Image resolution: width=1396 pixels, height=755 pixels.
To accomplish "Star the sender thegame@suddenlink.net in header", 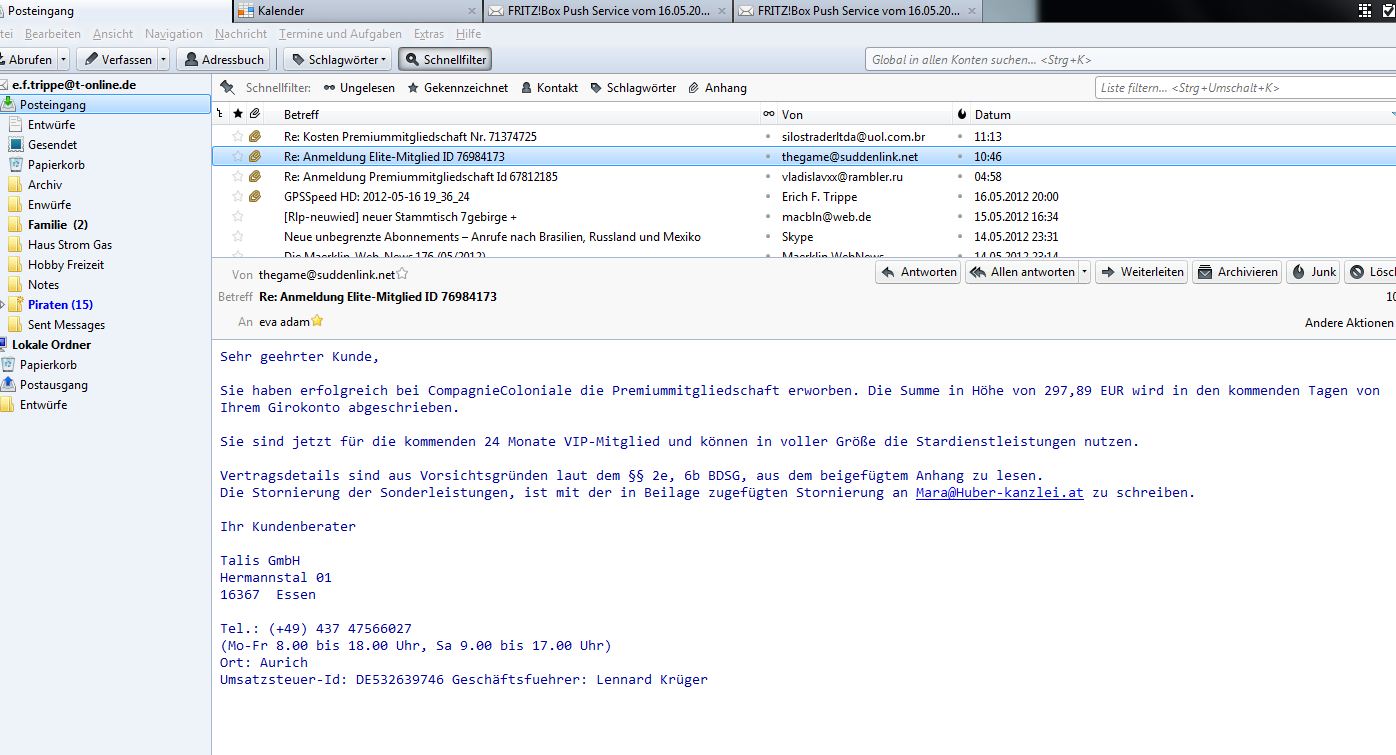I will (402, 274).
